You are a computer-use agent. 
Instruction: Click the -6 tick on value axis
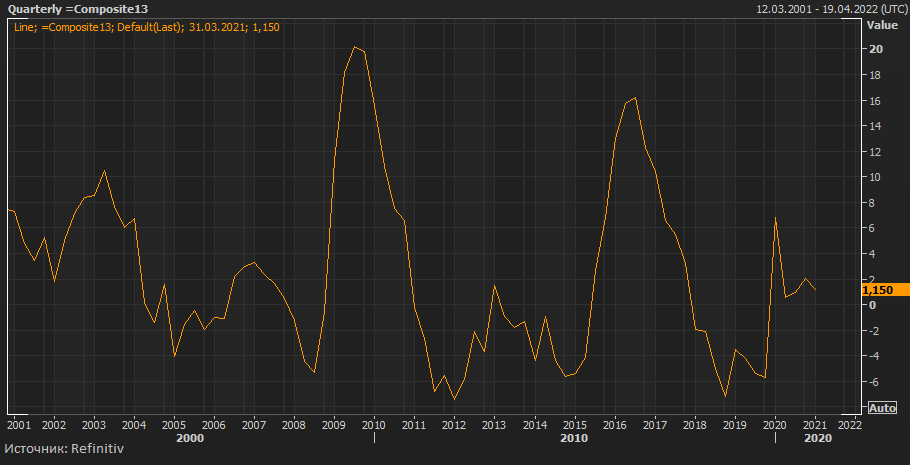click(x=875, y=382)
